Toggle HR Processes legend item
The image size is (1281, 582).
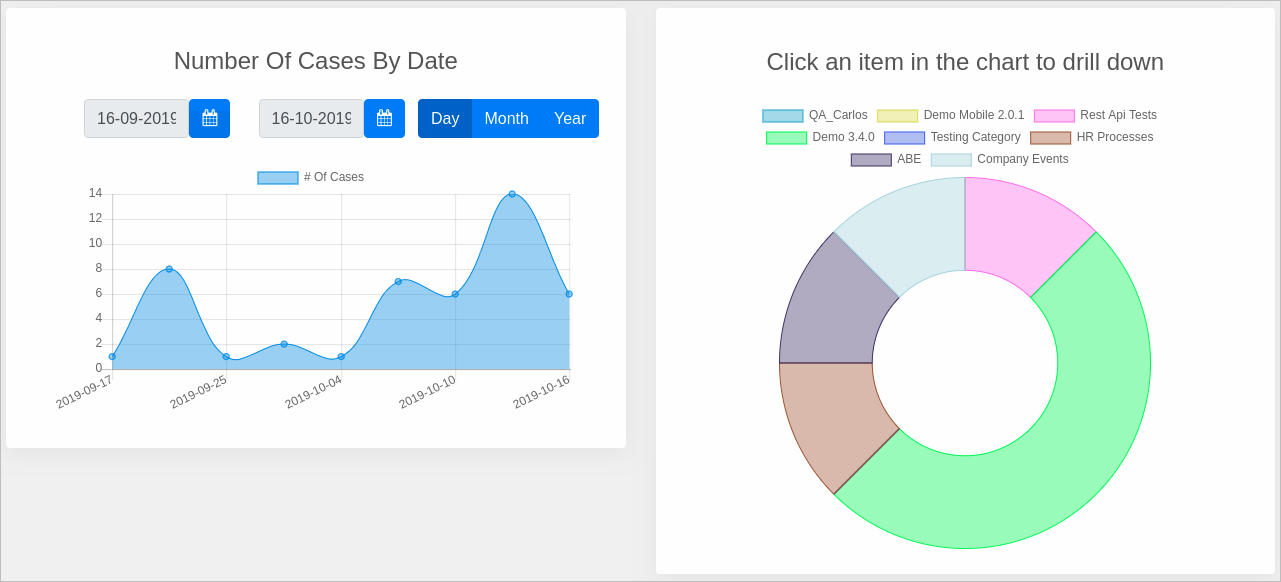pyautogui.click(x=1091, y=137)
